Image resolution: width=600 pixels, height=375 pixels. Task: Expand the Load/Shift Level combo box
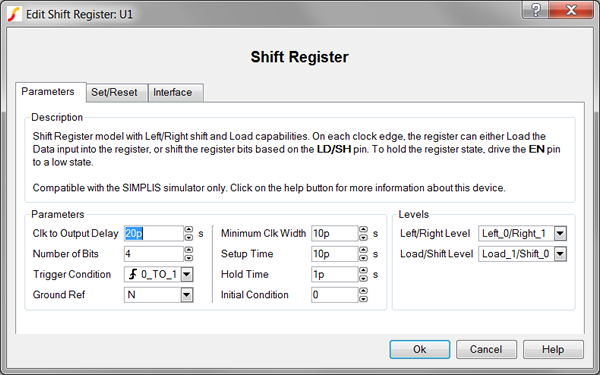[x=560, y=254]
